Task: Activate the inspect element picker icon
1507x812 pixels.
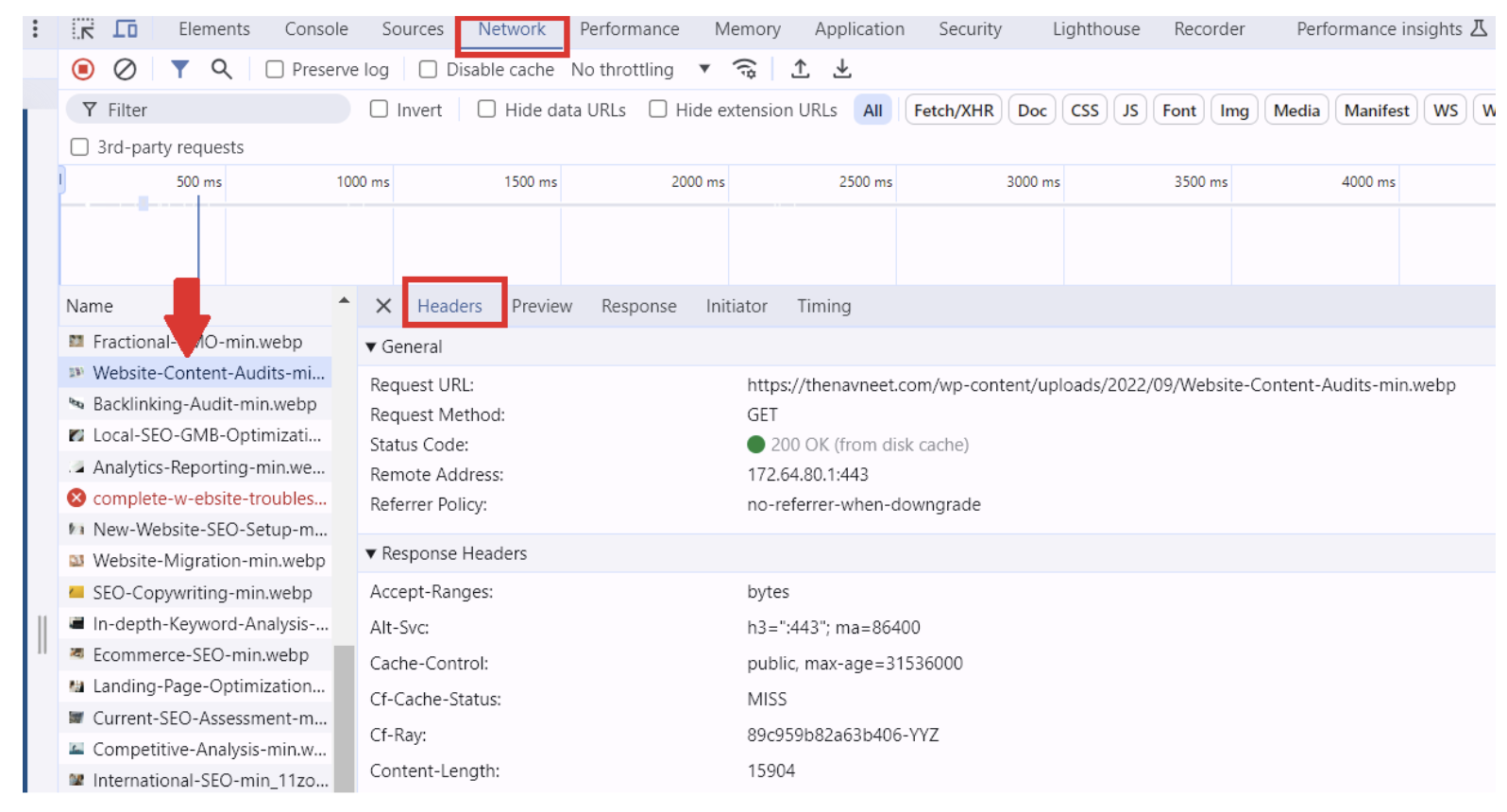Action: click(83, 29)
